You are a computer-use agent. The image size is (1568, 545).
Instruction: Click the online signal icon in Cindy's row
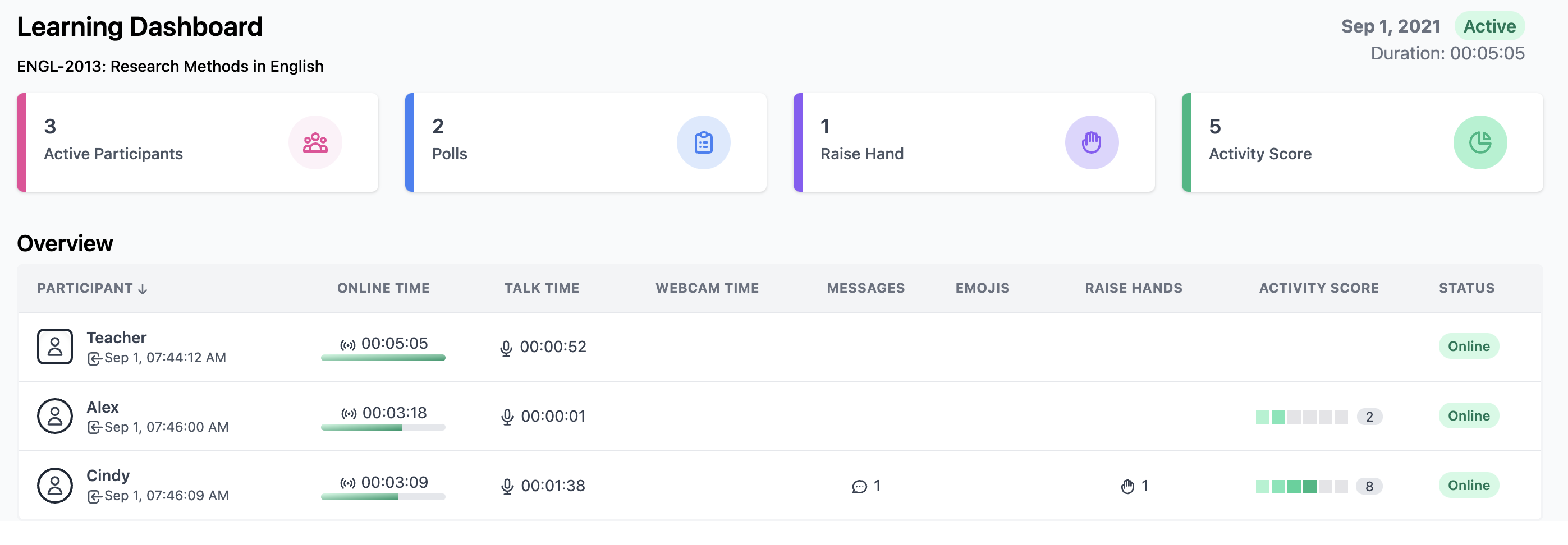347,483
